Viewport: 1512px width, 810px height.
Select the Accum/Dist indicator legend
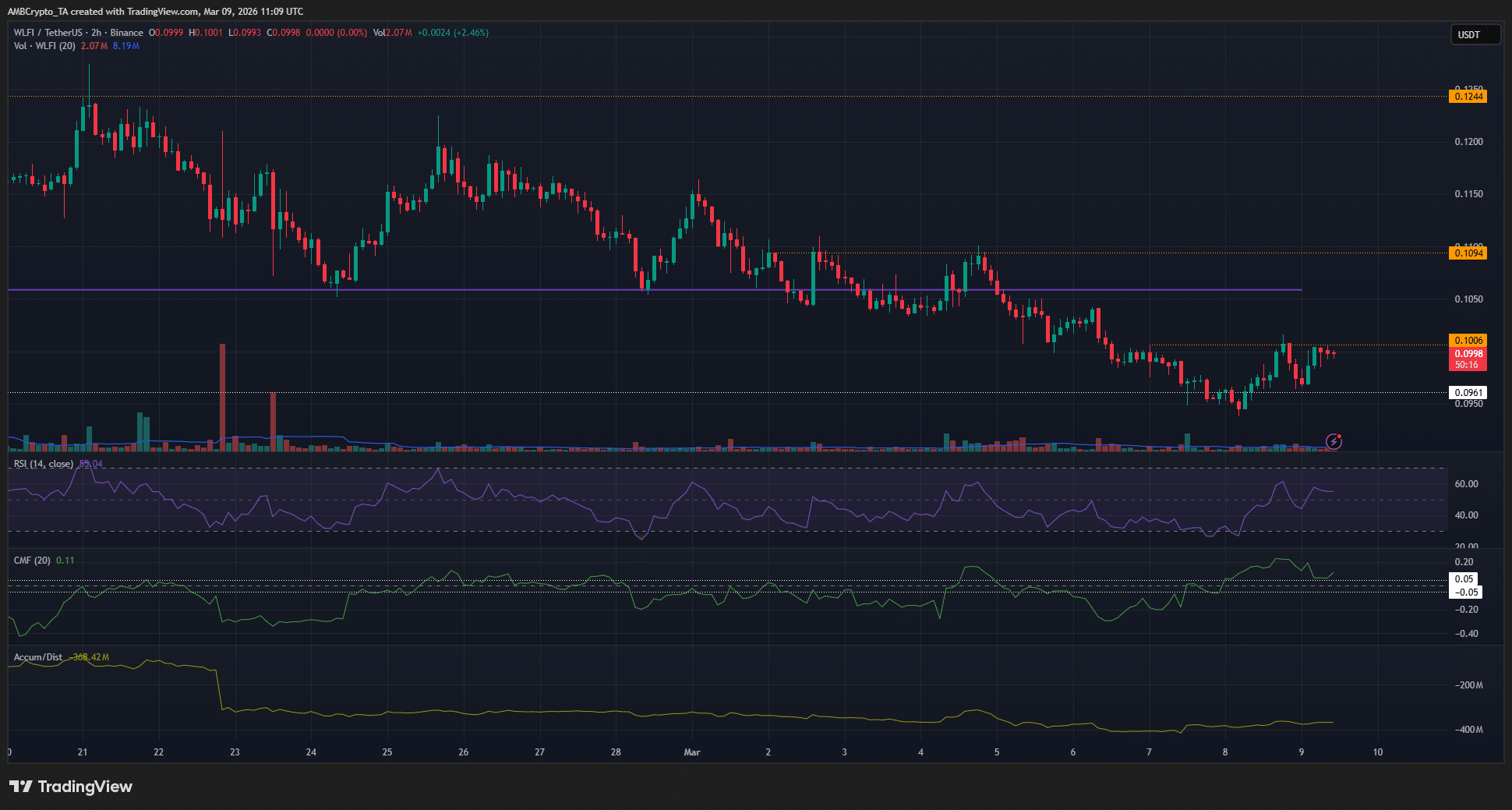(x=37, y=657)
